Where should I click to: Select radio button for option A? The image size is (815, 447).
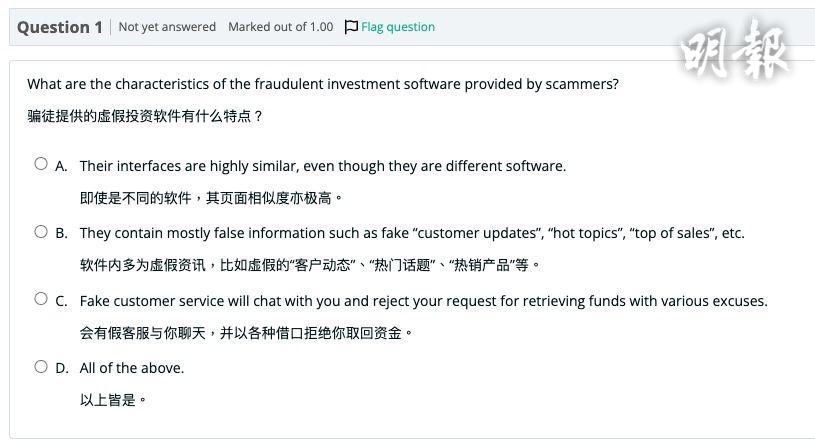click(x=41, y=164)
